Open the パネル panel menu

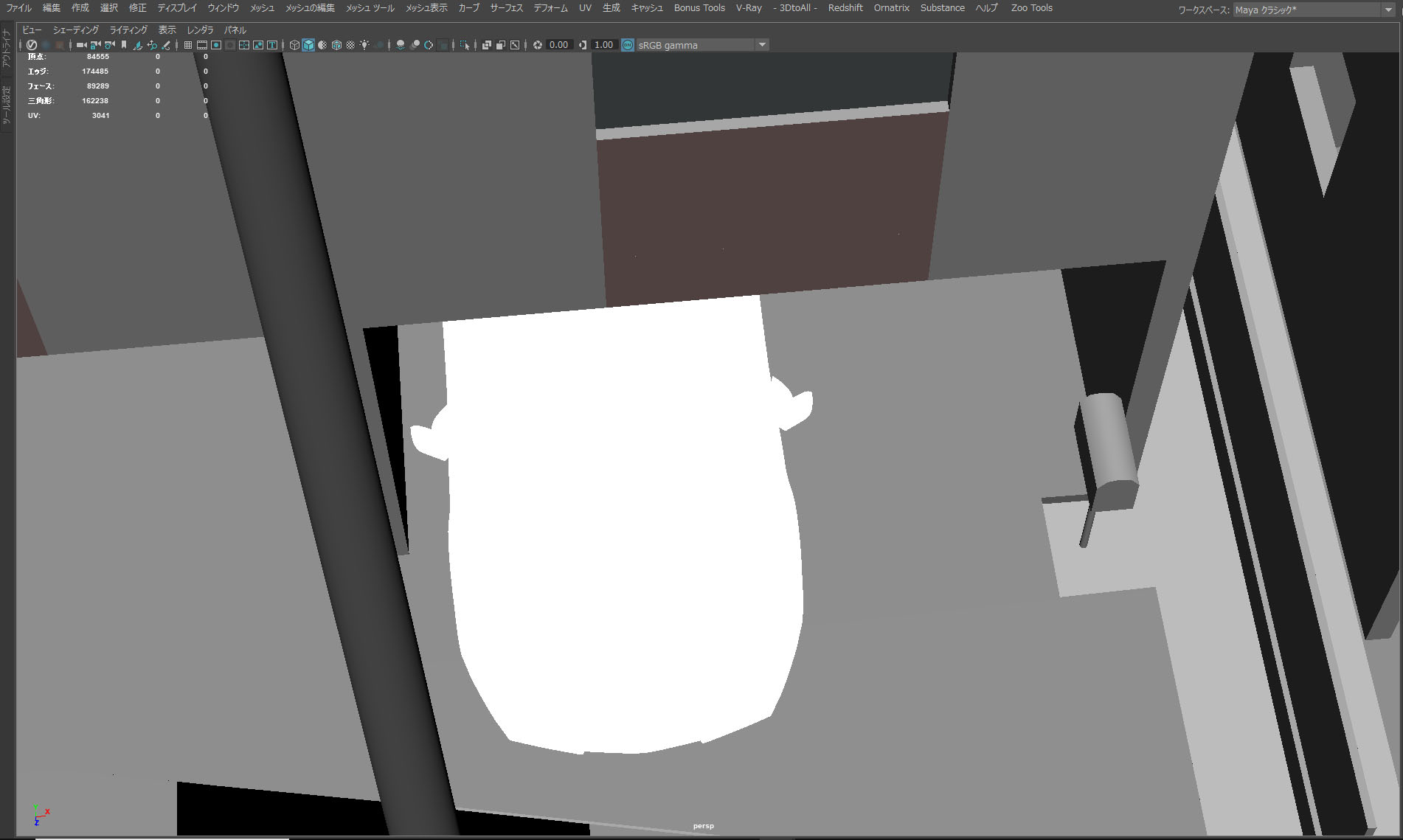click(x=235, y=30)
